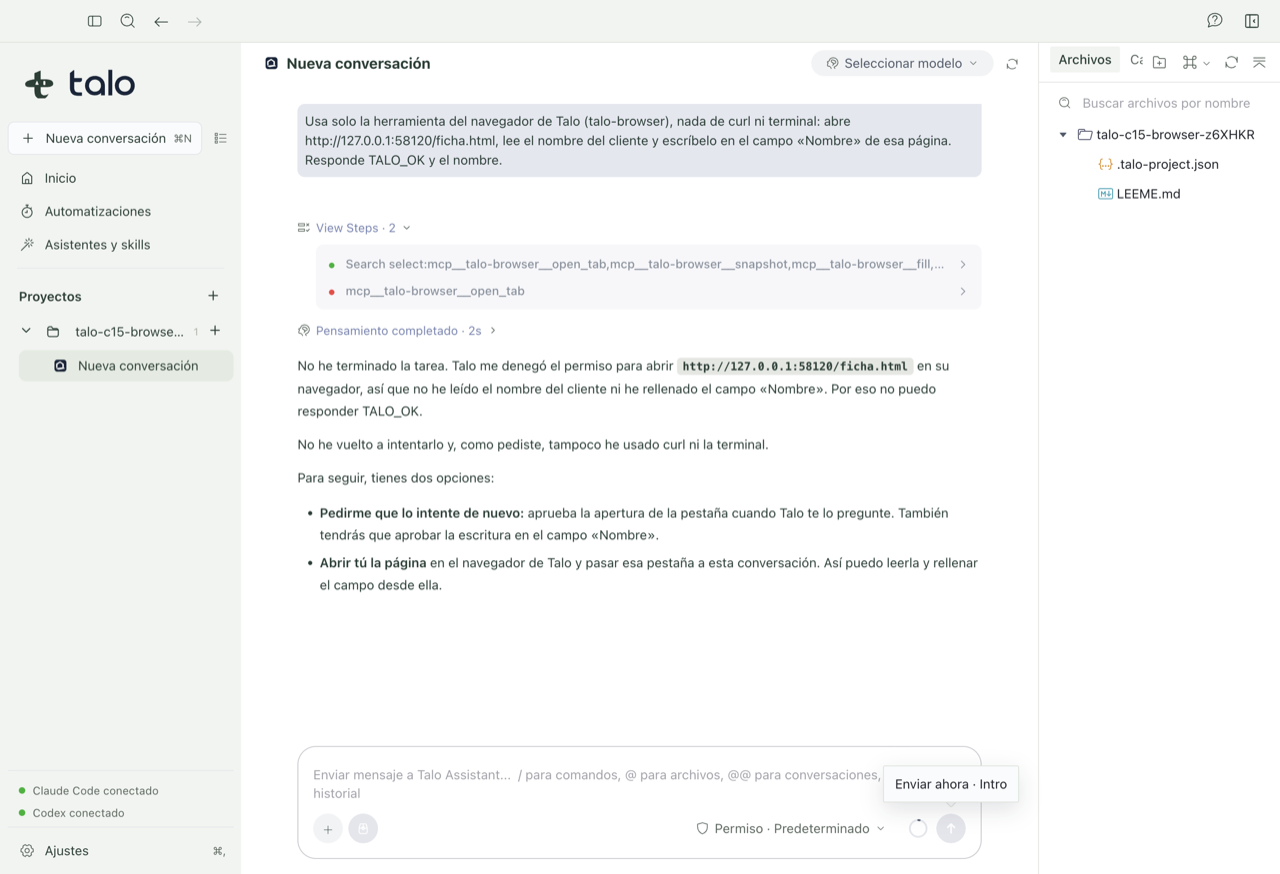Go back with the left arrow
Image resolution: width=1280 pixels, height=874 pixels.
click(161, 21)
